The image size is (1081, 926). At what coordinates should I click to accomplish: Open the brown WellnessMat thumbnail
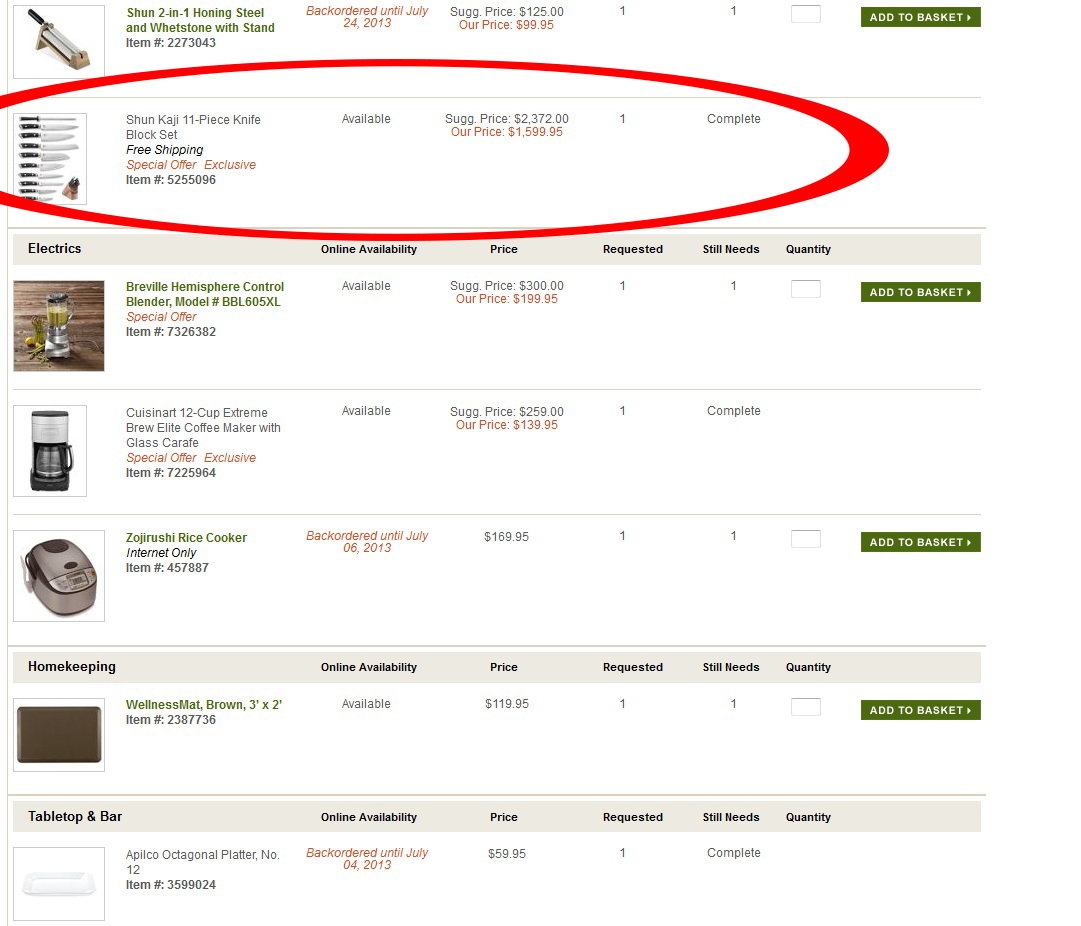59,735
